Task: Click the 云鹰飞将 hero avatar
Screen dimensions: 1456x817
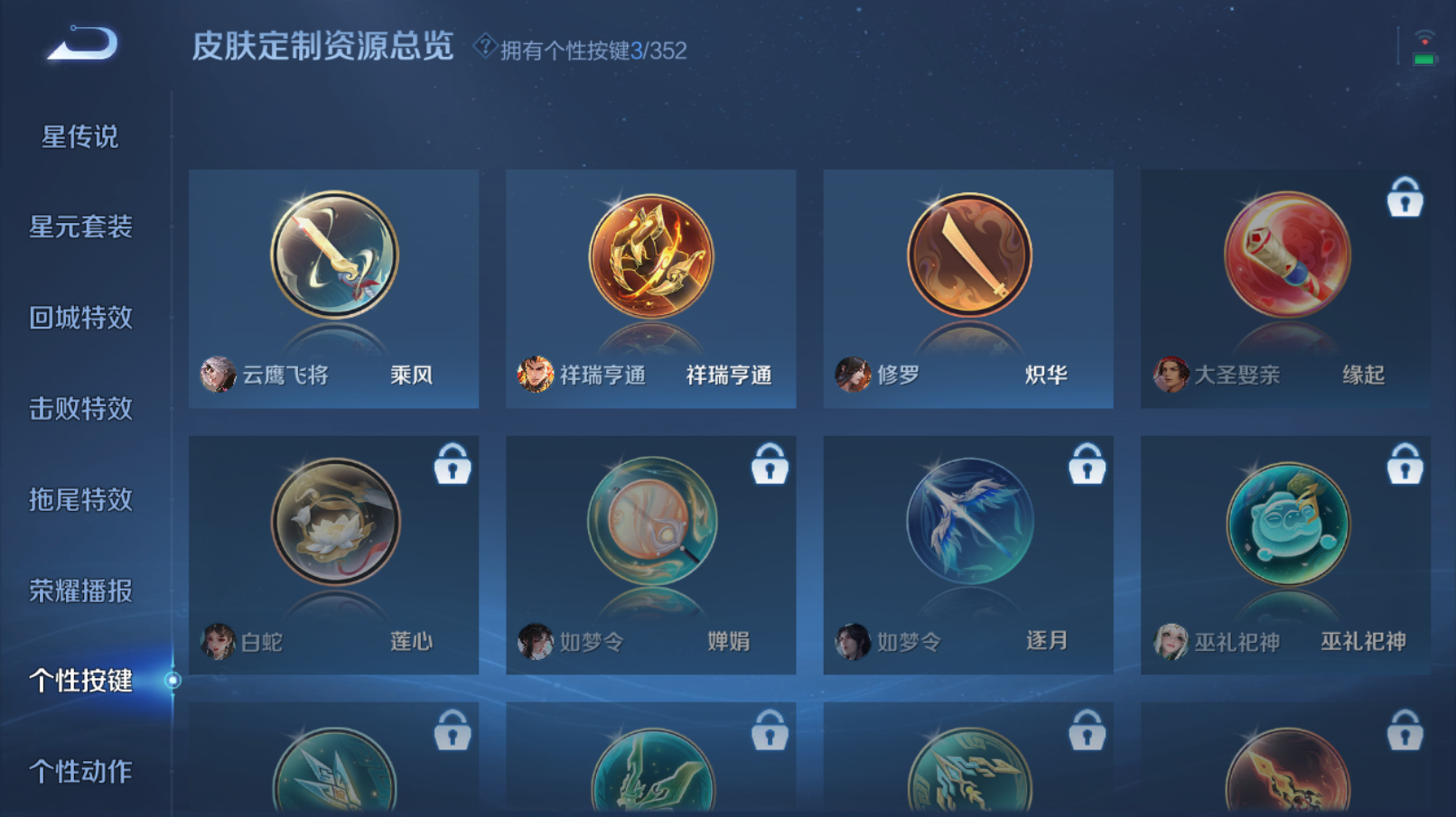Action: pos(218,374)
